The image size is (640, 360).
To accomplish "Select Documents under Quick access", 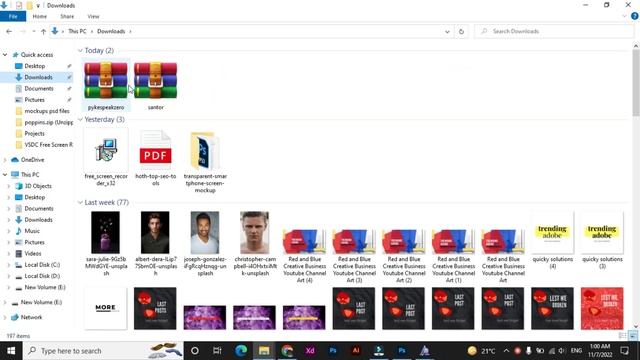I will pos(39,89).
